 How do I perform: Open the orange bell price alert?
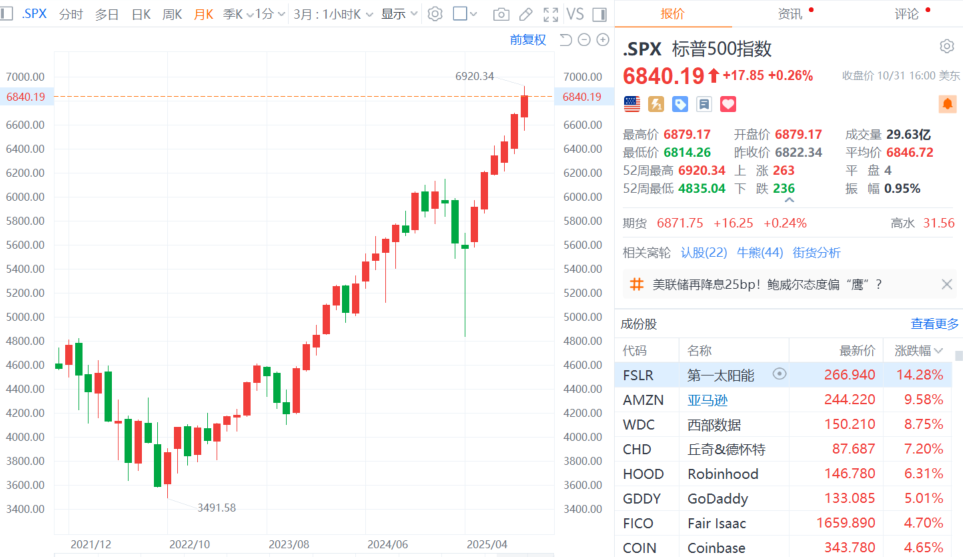click(x=948, y=104)
